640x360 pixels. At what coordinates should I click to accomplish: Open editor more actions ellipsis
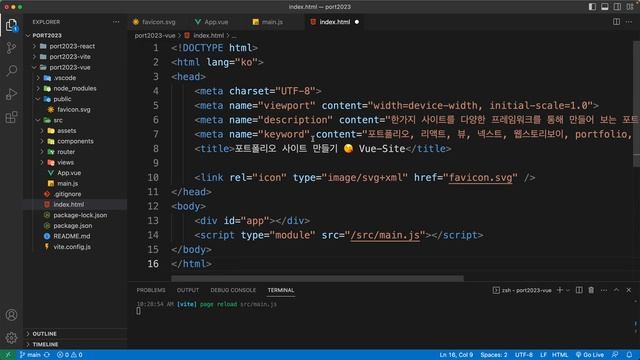click(x=629, y=22)
